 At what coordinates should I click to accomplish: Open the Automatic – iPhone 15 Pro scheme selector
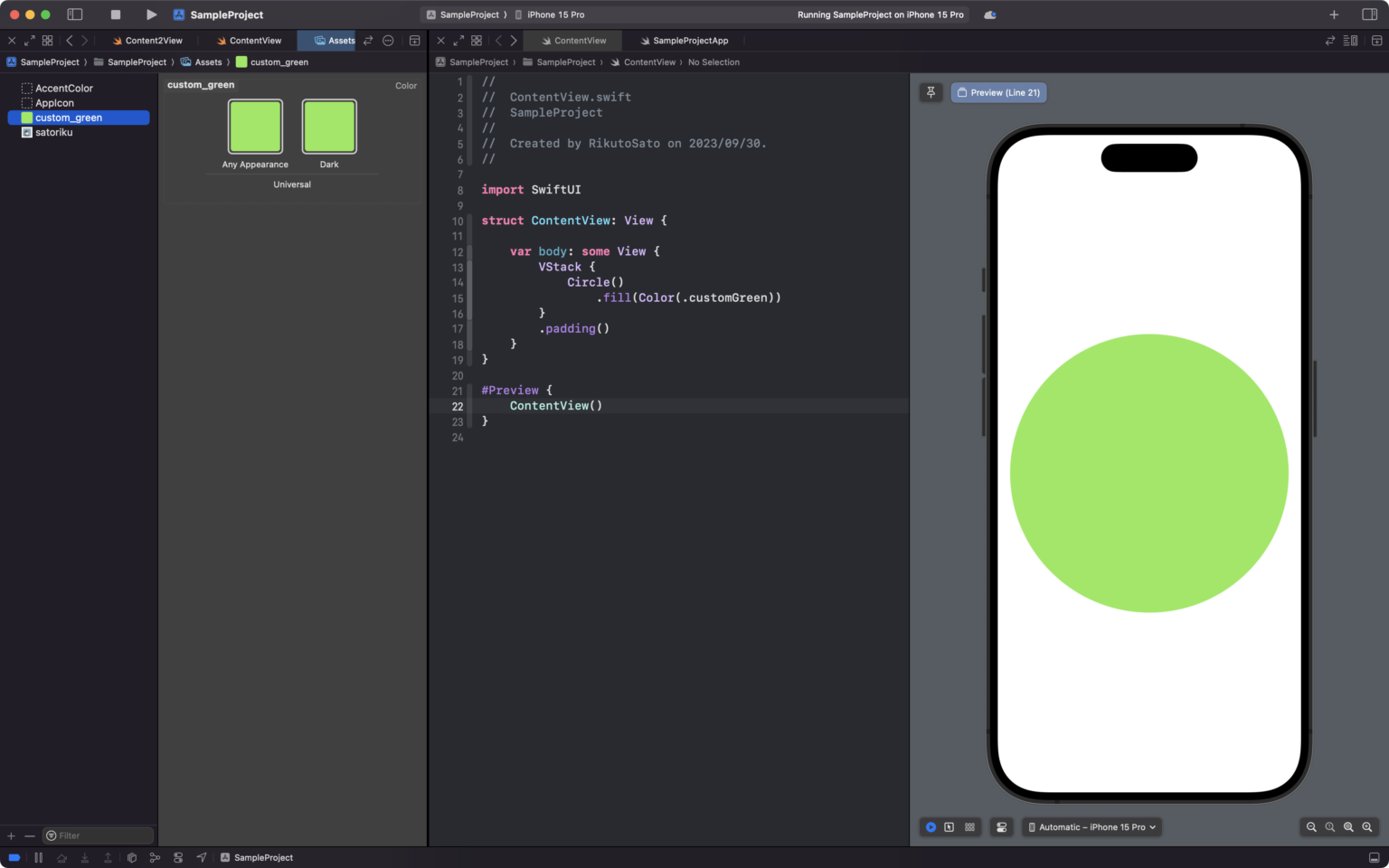click(x=1091, y=826)
